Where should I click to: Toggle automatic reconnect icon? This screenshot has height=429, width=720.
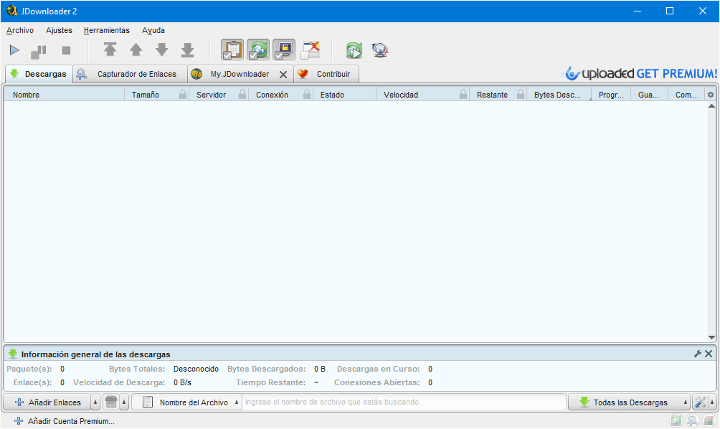pyautogui.click(x=258, y=50)
